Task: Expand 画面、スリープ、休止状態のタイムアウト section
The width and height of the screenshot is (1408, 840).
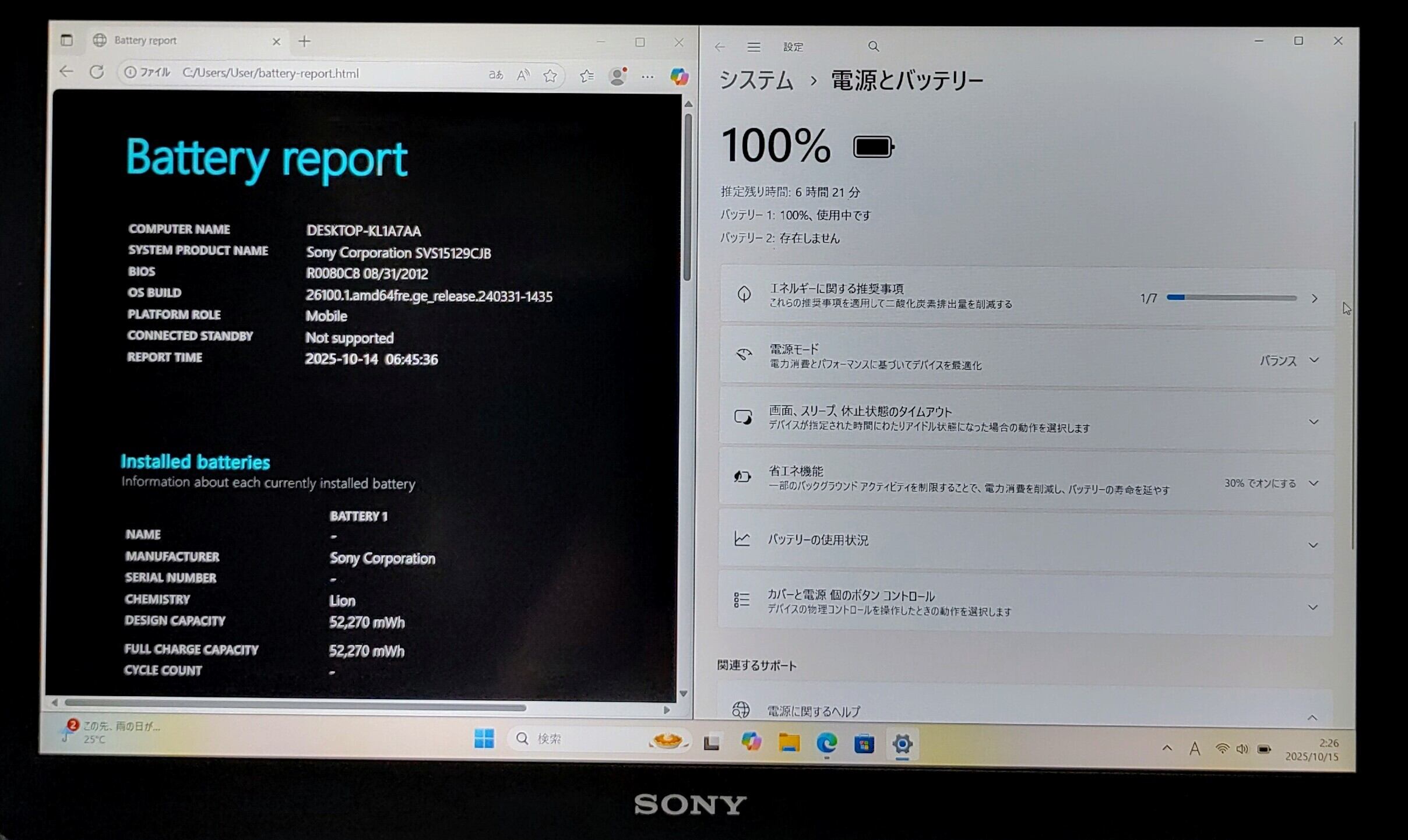Action: click(1313, 422)
